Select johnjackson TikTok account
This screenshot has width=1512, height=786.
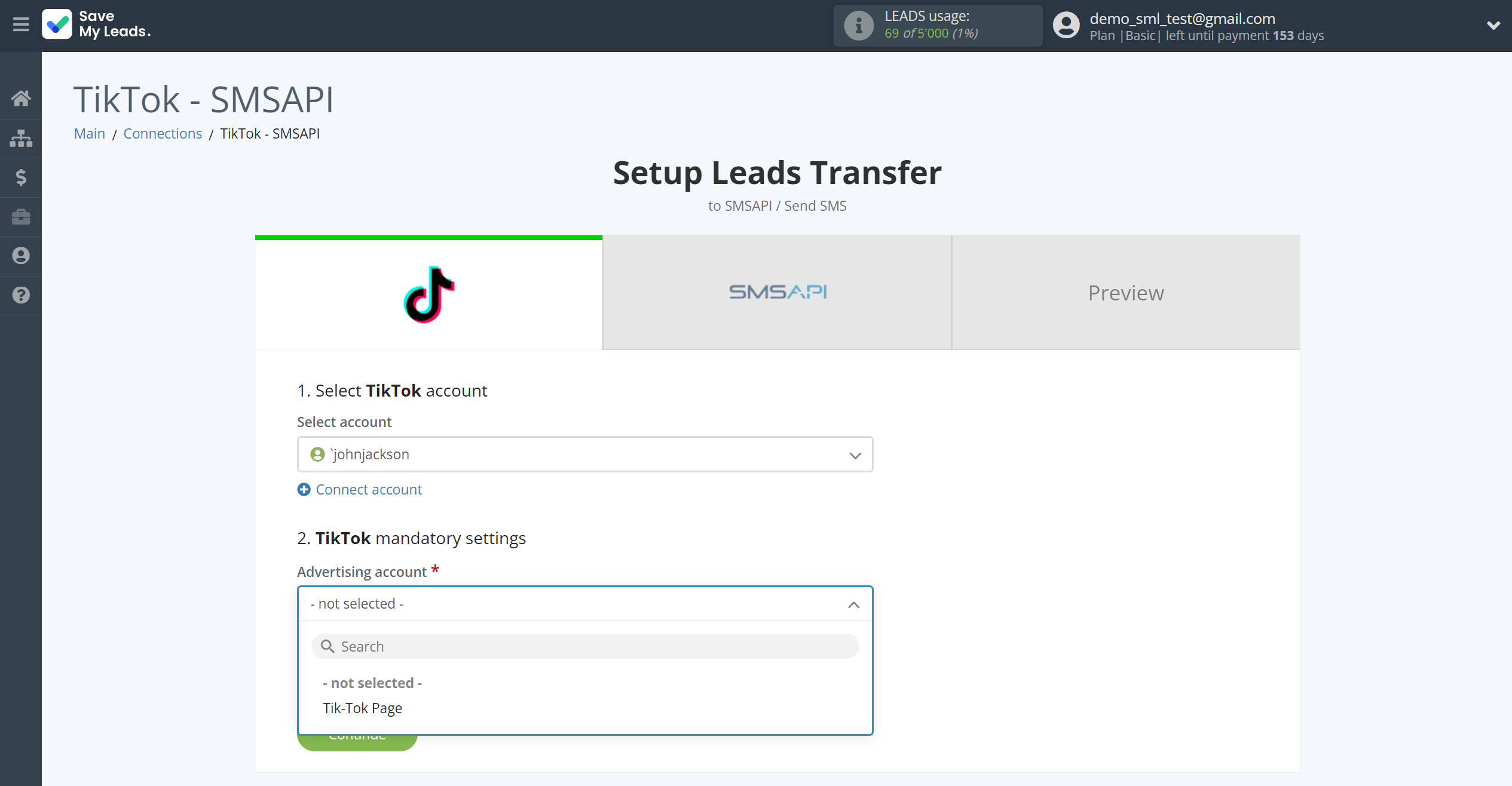point(585,455)
